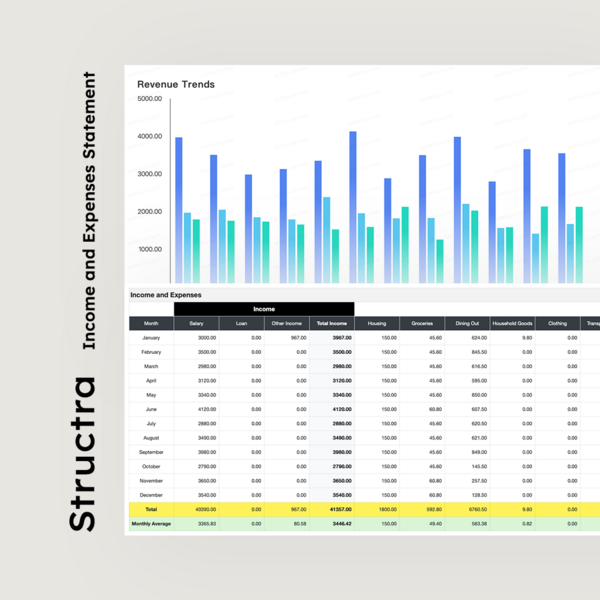Click the Other Income column header
600x600 pixels.
tap(287, 323)
